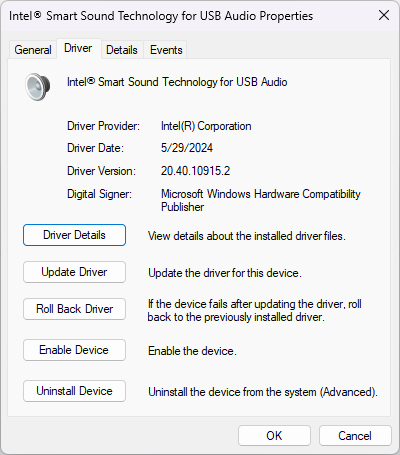Click the speaker device icon
The image size is (400, 455).
tap(38, 87)
